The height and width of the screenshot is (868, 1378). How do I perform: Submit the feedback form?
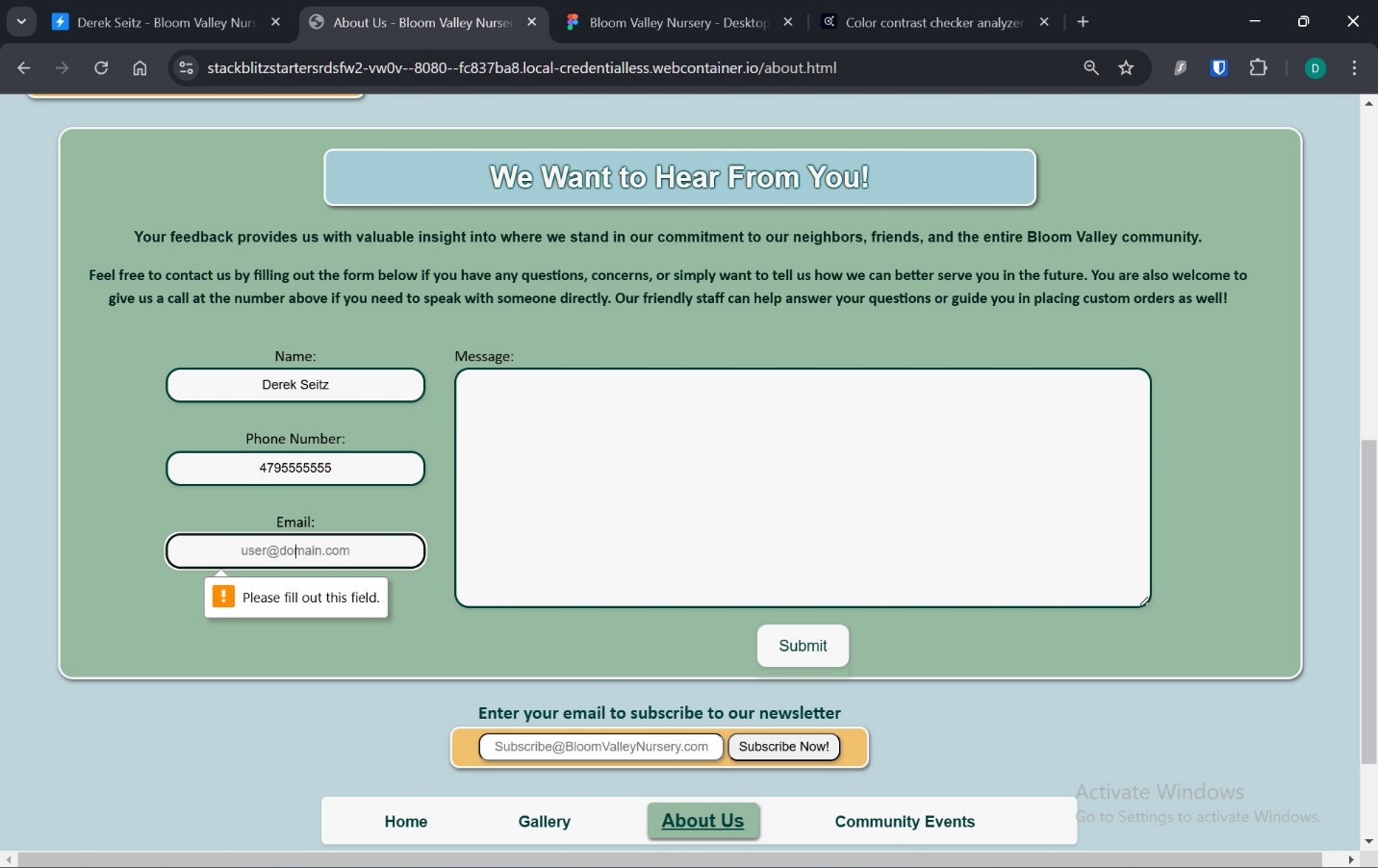pos(804,646)
